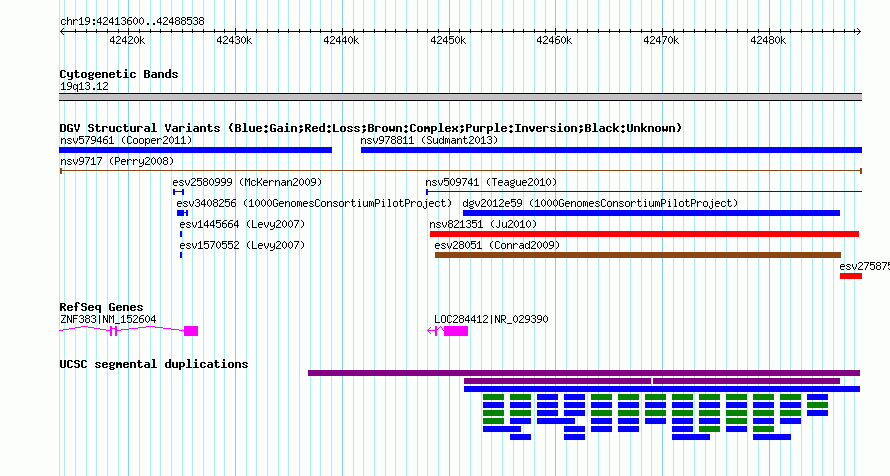Select the brown esv28051 (Conrad2009) complex bar

point(637,255)
